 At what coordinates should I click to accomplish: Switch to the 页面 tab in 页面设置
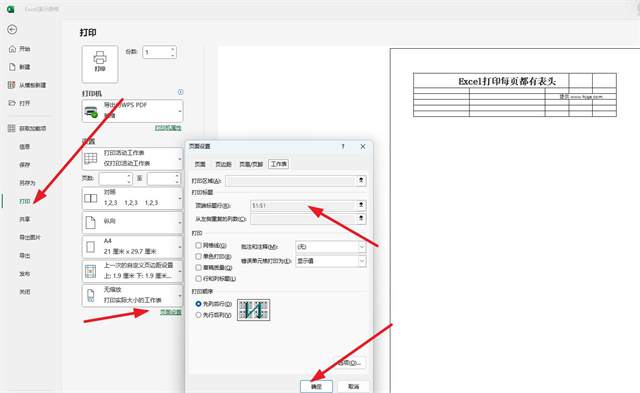[x=200, y=164]
